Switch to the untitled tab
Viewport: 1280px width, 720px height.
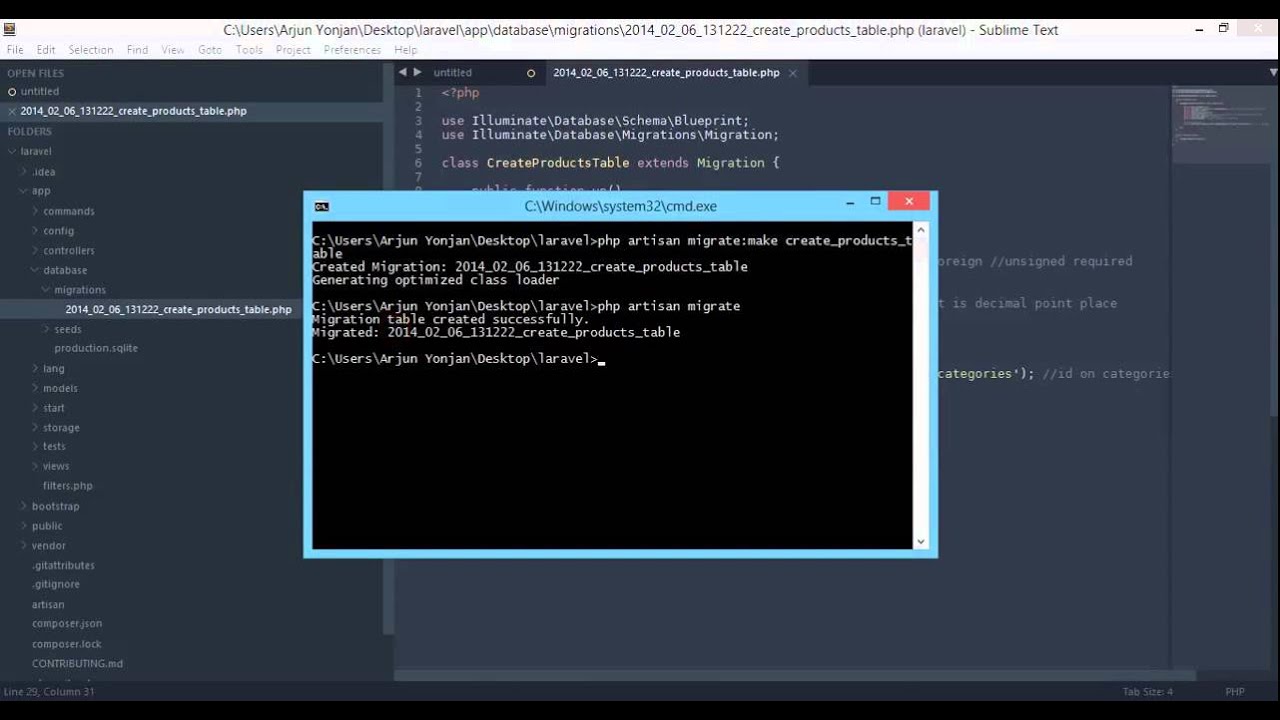(x=453, y=72)
